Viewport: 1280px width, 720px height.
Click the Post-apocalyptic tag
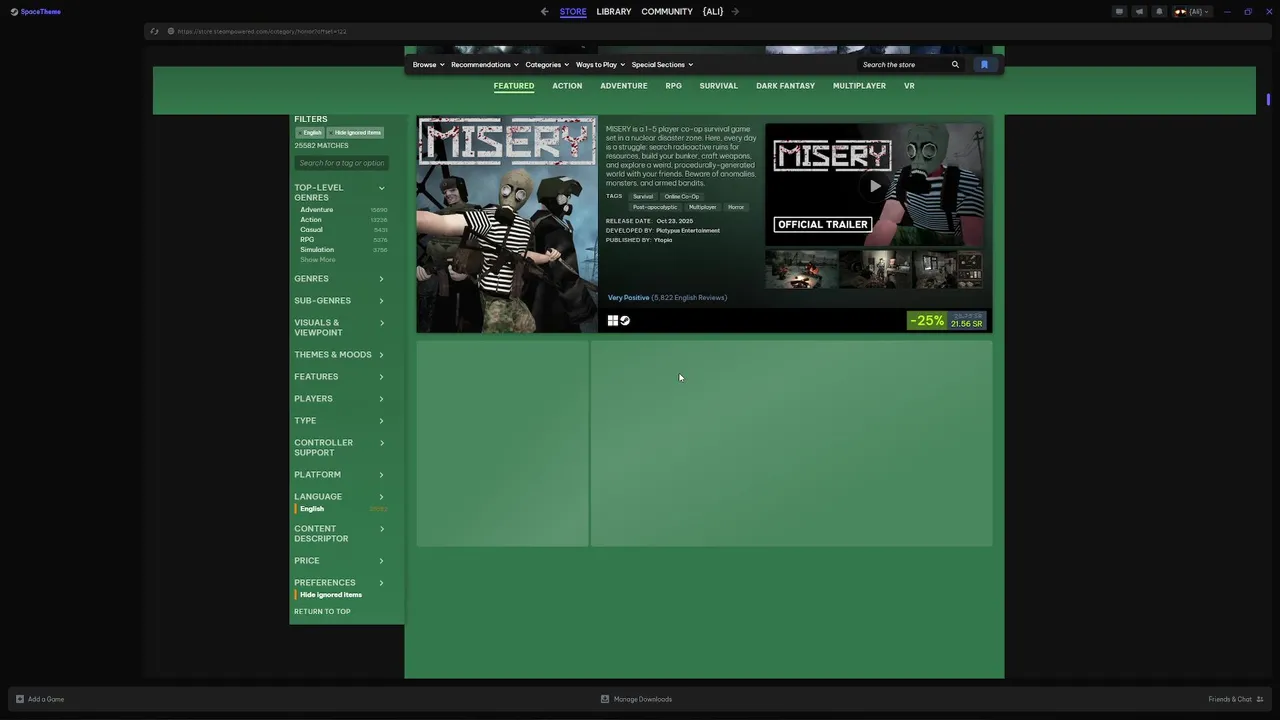[655, 207]
